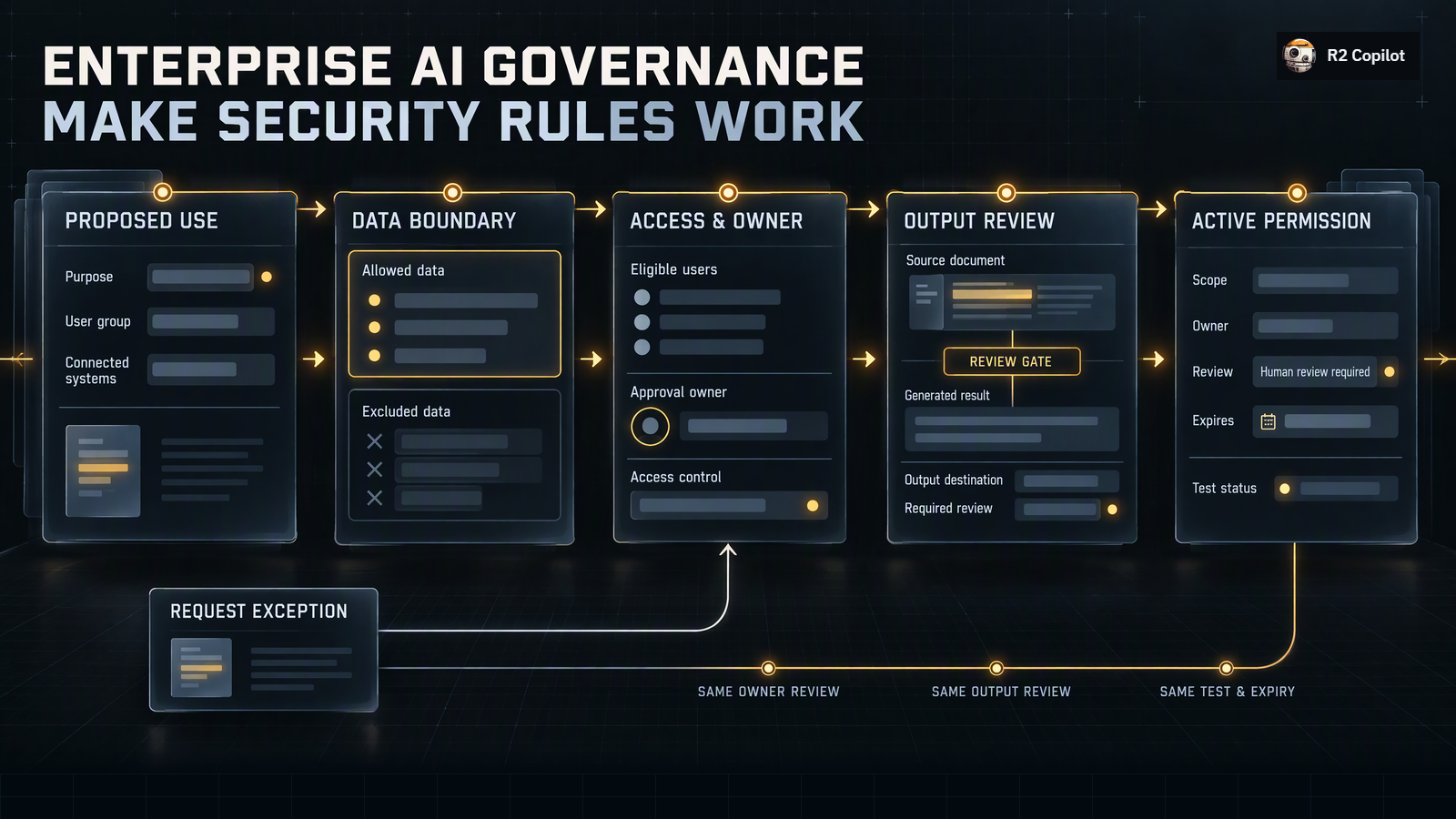Viewport: 1456px width, 819px height.
Task: Click the R2 Copilot robot avatar icon
Action: click(1299, 56)
